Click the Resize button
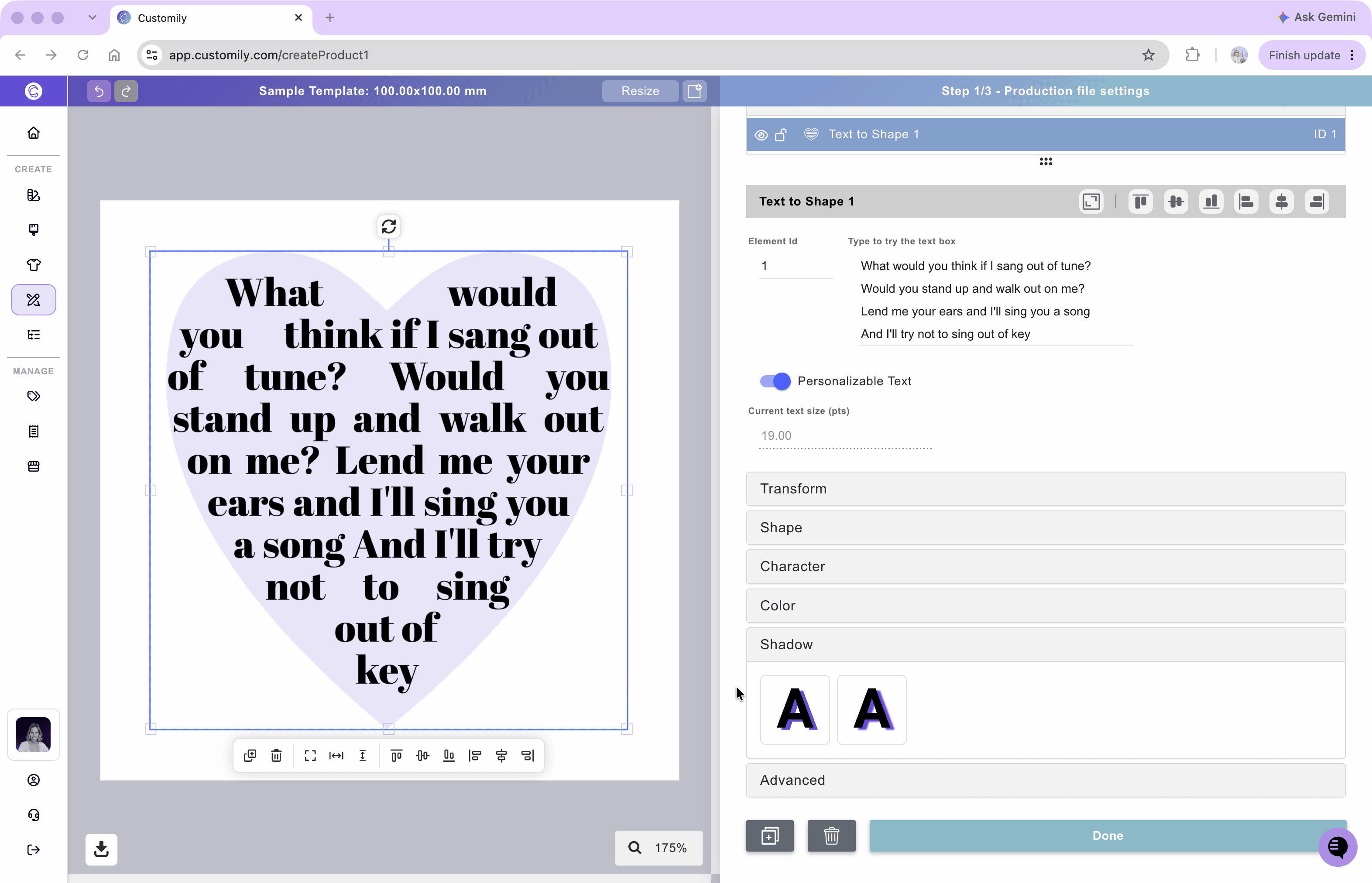Image resolution: width=1372 pixels, height=883 pixels. point(640,91)
